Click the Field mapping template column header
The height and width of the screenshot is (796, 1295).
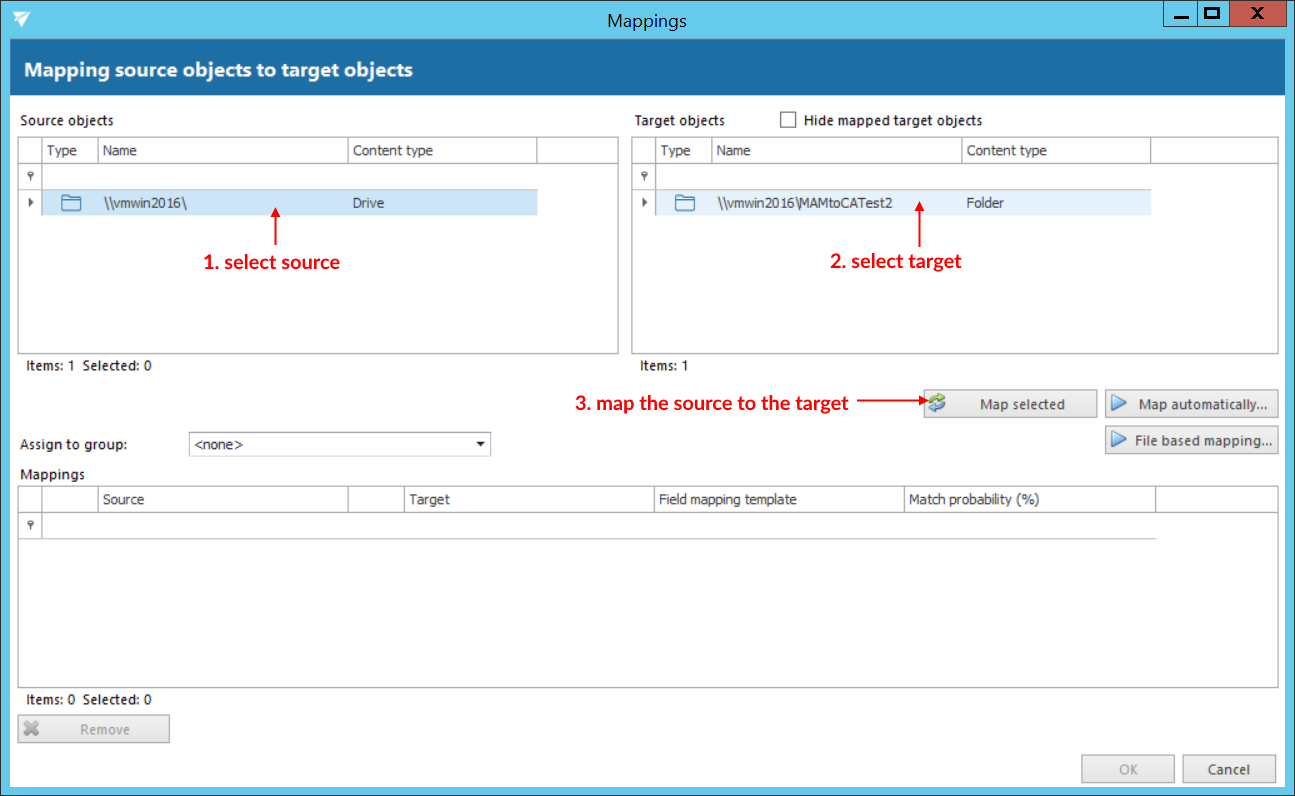click(778, 499)
